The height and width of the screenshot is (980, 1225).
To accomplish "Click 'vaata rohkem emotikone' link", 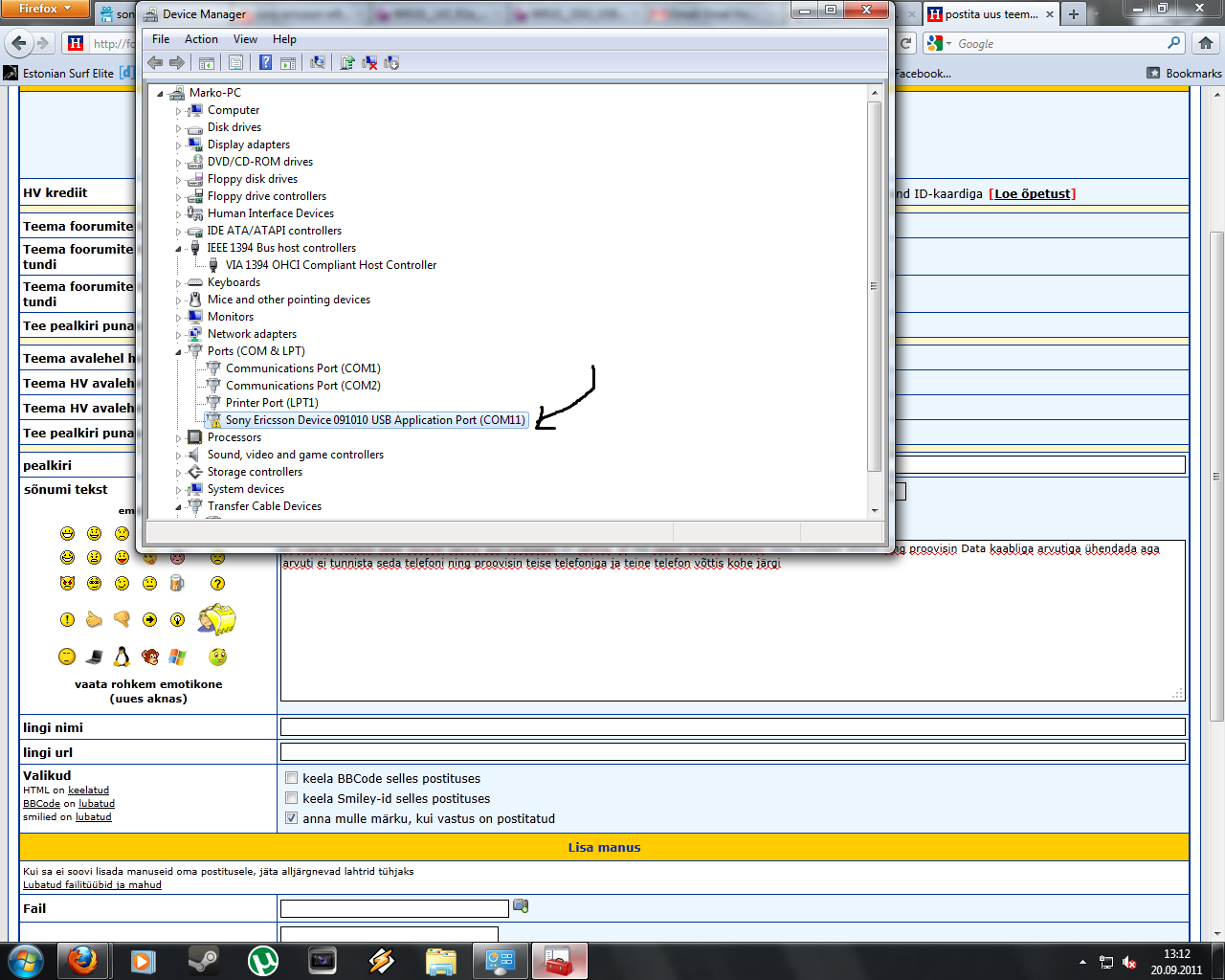I will point(148,684).
